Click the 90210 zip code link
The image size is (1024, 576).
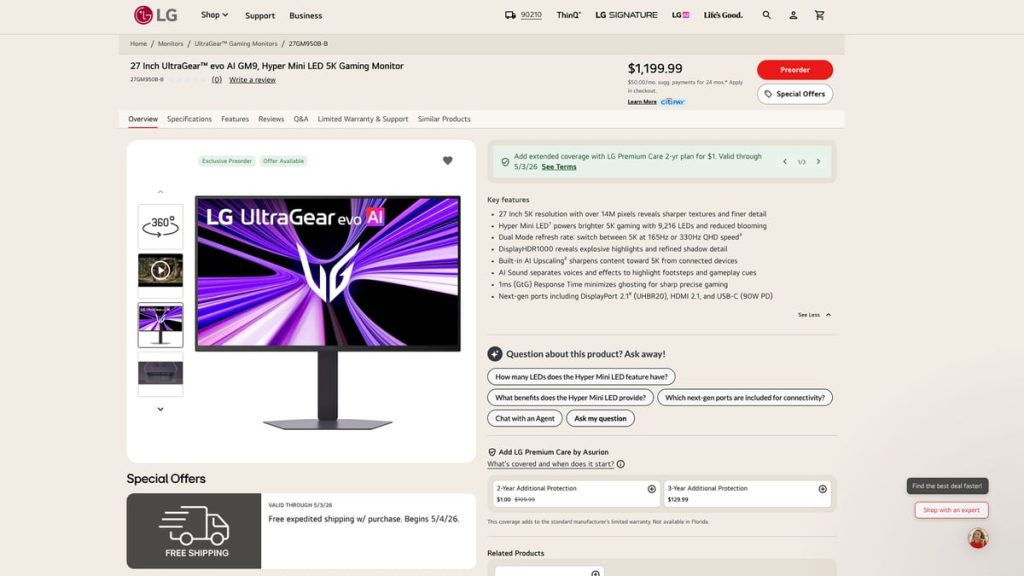(x=531, y=15)
